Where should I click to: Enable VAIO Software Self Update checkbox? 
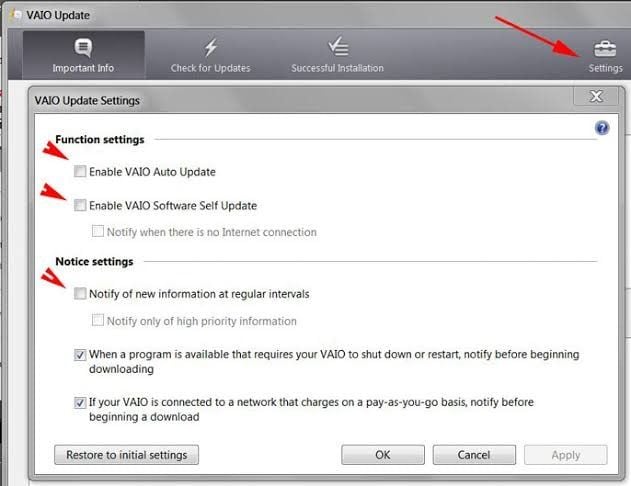coord(80,205)
